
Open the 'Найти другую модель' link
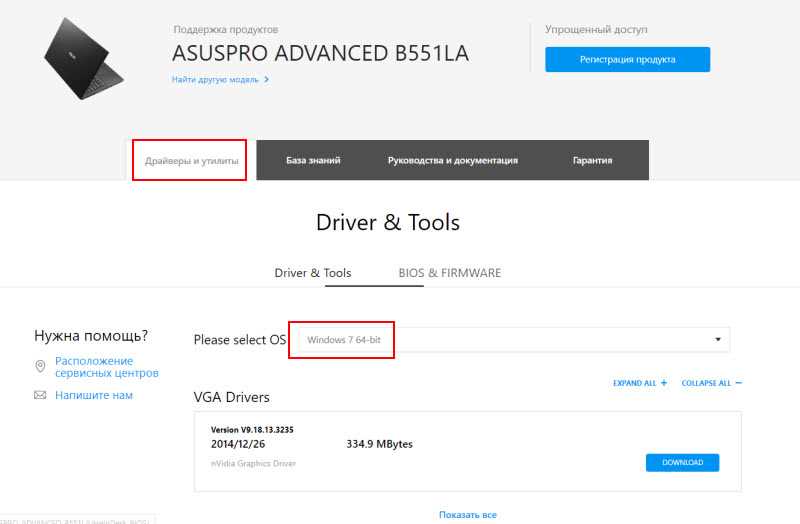click(x=215, y=80)
